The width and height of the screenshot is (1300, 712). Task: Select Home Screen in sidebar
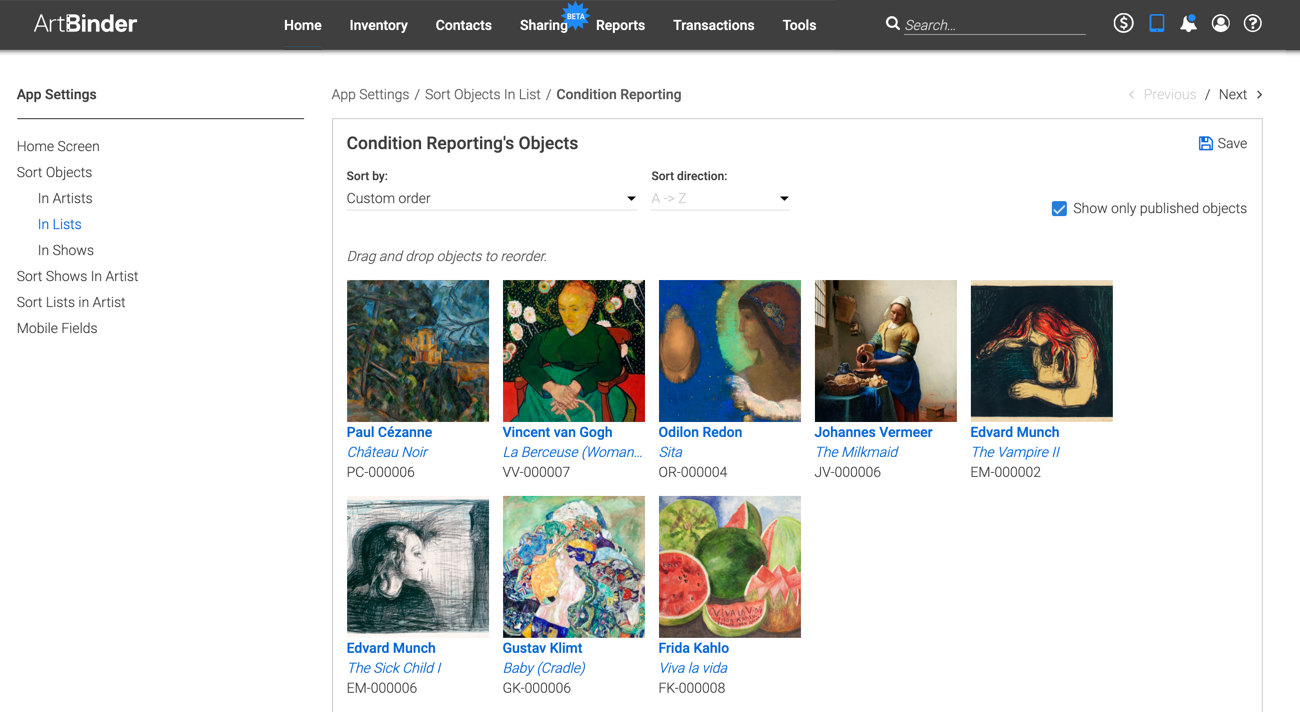[58, 146]
